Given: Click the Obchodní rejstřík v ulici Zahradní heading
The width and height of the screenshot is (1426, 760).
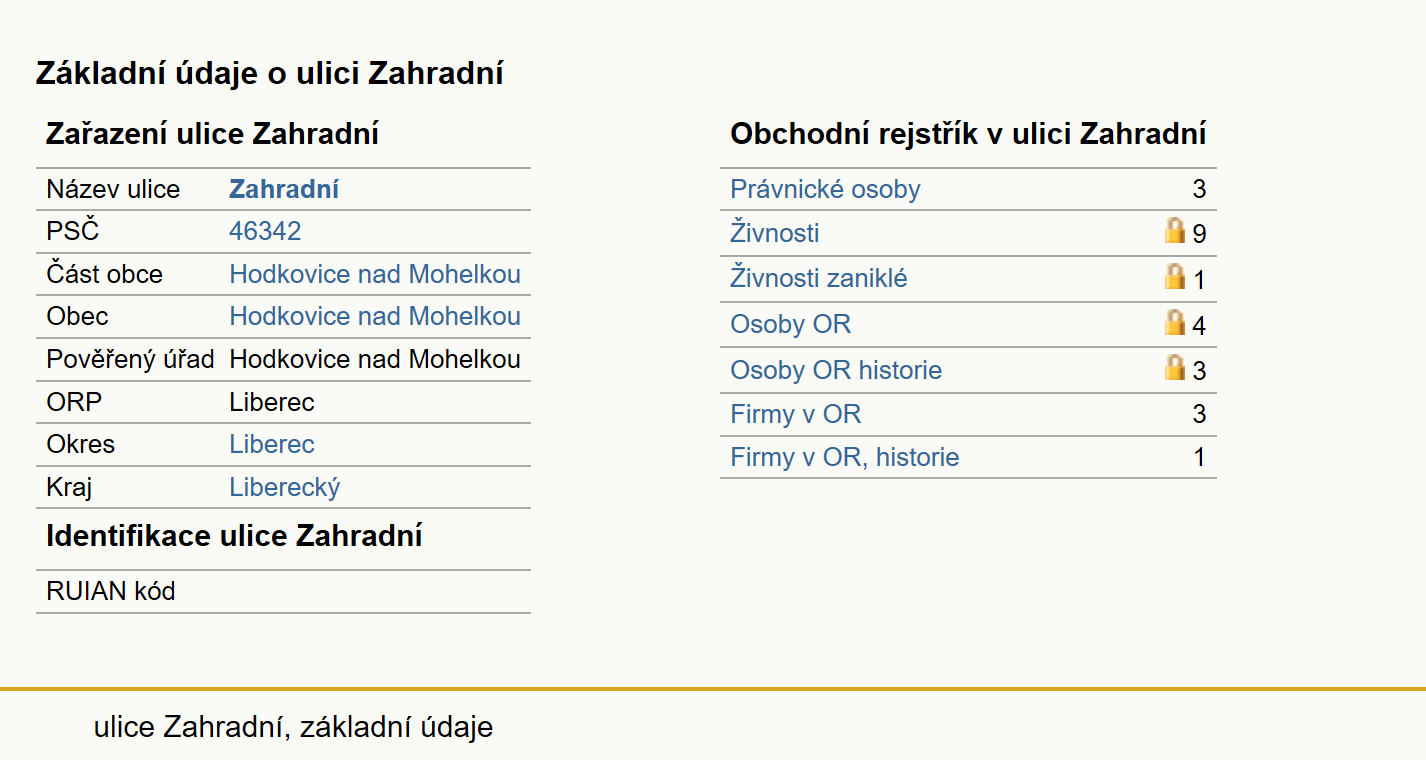Looking at the screenshot, I should point(968,134).
